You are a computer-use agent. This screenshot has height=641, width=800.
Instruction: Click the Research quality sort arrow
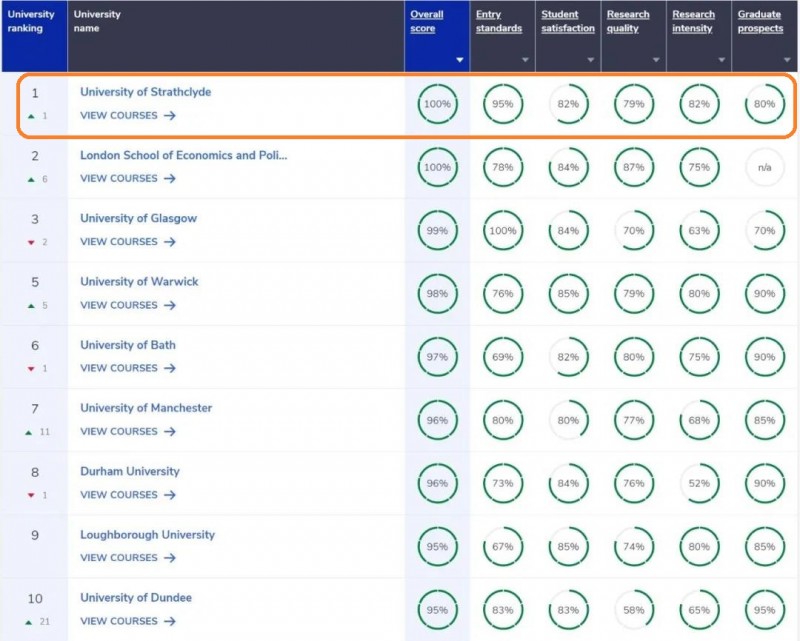656,60
